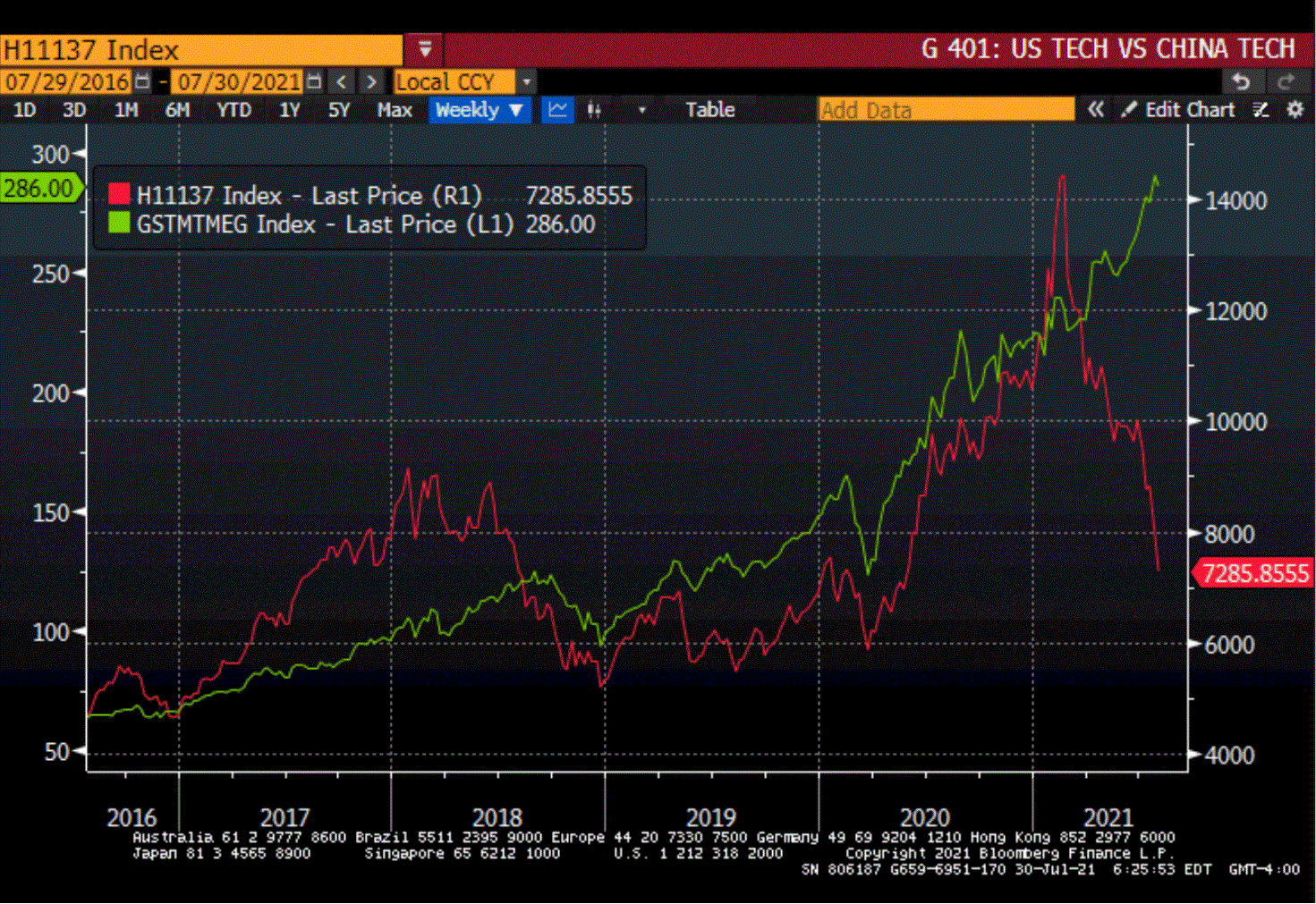
Task: Click the redo arrow icon
Action: click(x=1286, y=82)
